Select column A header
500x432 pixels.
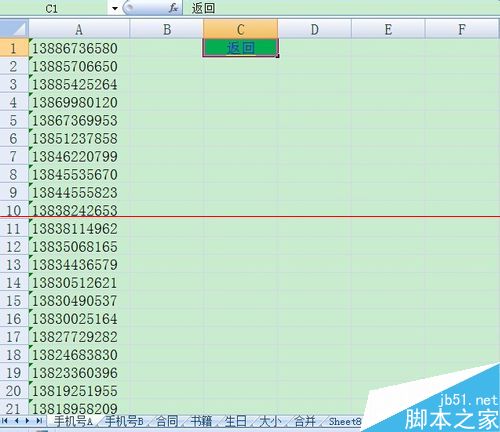[79, 30]
